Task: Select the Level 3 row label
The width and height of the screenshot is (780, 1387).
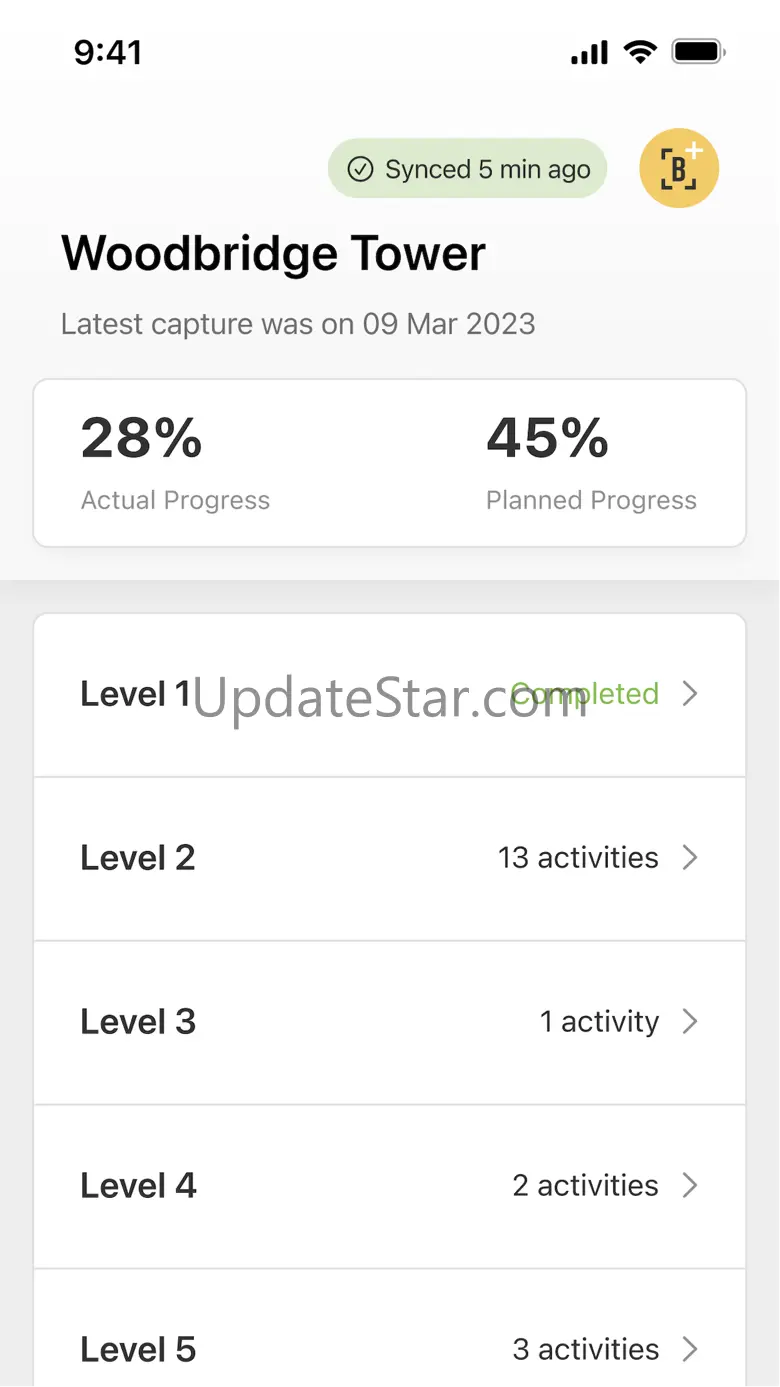Action: coord(138,1022)
